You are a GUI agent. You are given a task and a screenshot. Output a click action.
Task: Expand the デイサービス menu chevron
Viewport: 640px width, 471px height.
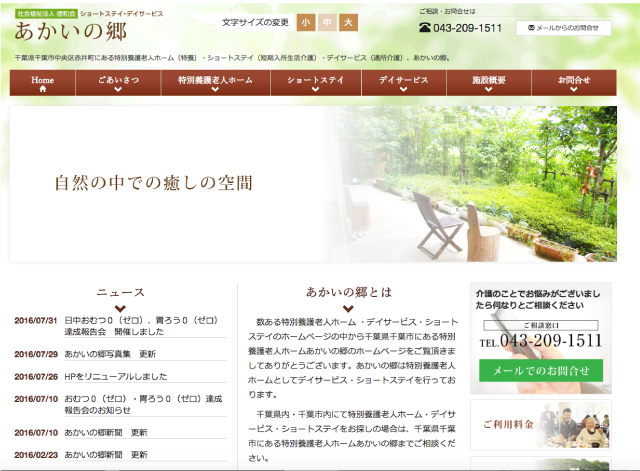403,89
